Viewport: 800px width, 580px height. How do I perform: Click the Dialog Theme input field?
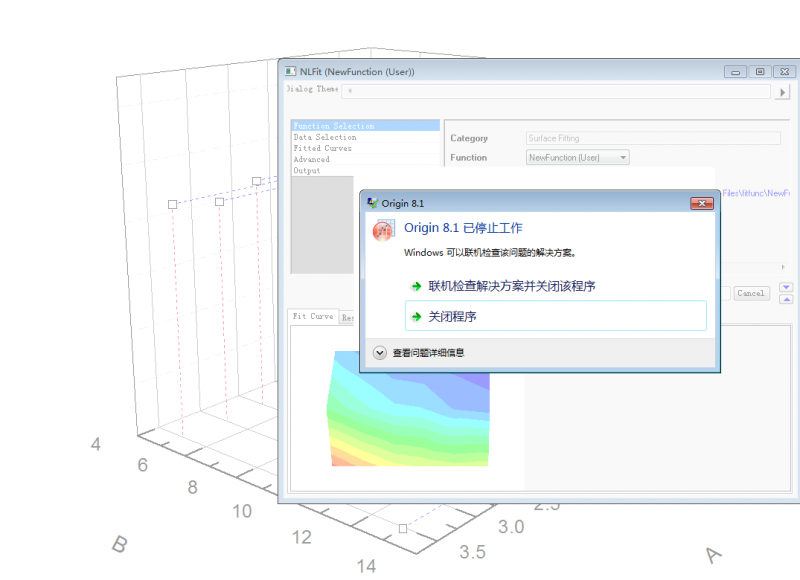pos(556,91)
